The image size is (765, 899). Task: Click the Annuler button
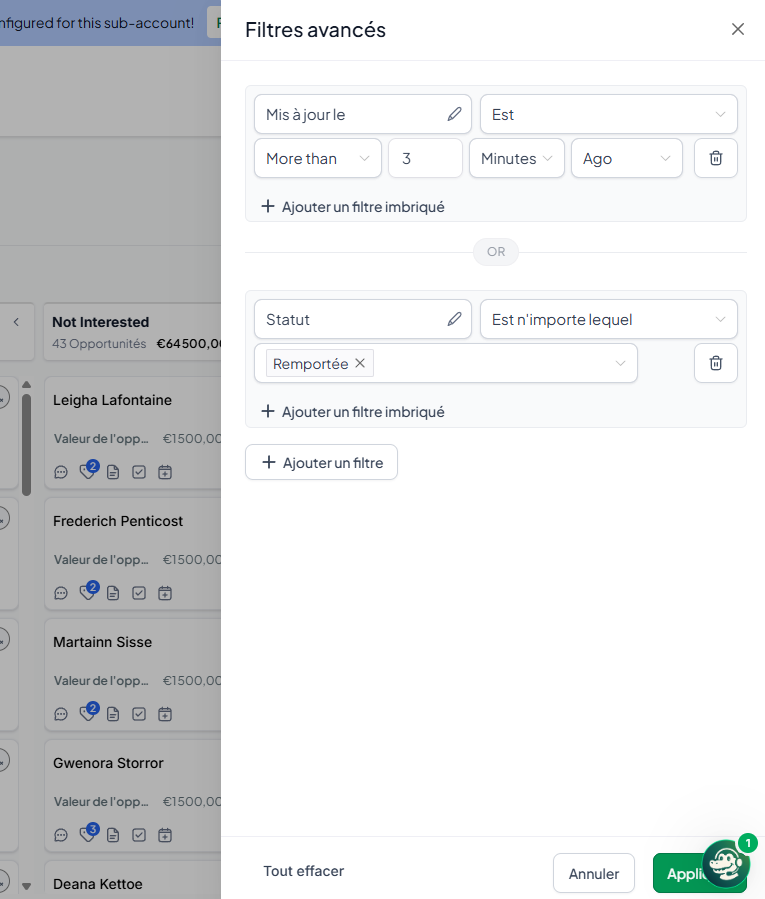[x=594, y=873]
